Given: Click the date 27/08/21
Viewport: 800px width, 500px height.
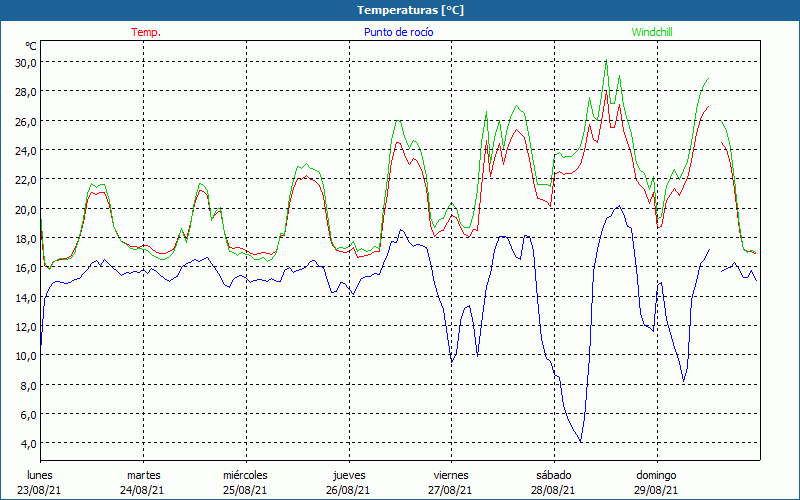Looking at the screenshot, I should 451,490.
